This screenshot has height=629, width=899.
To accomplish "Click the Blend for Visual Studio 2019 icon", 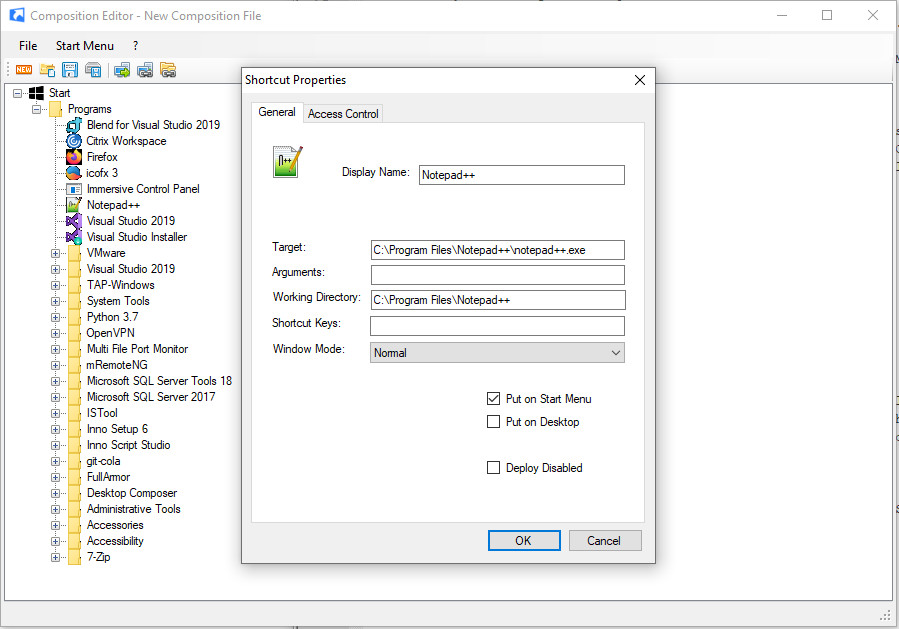I will click(74, 125).
